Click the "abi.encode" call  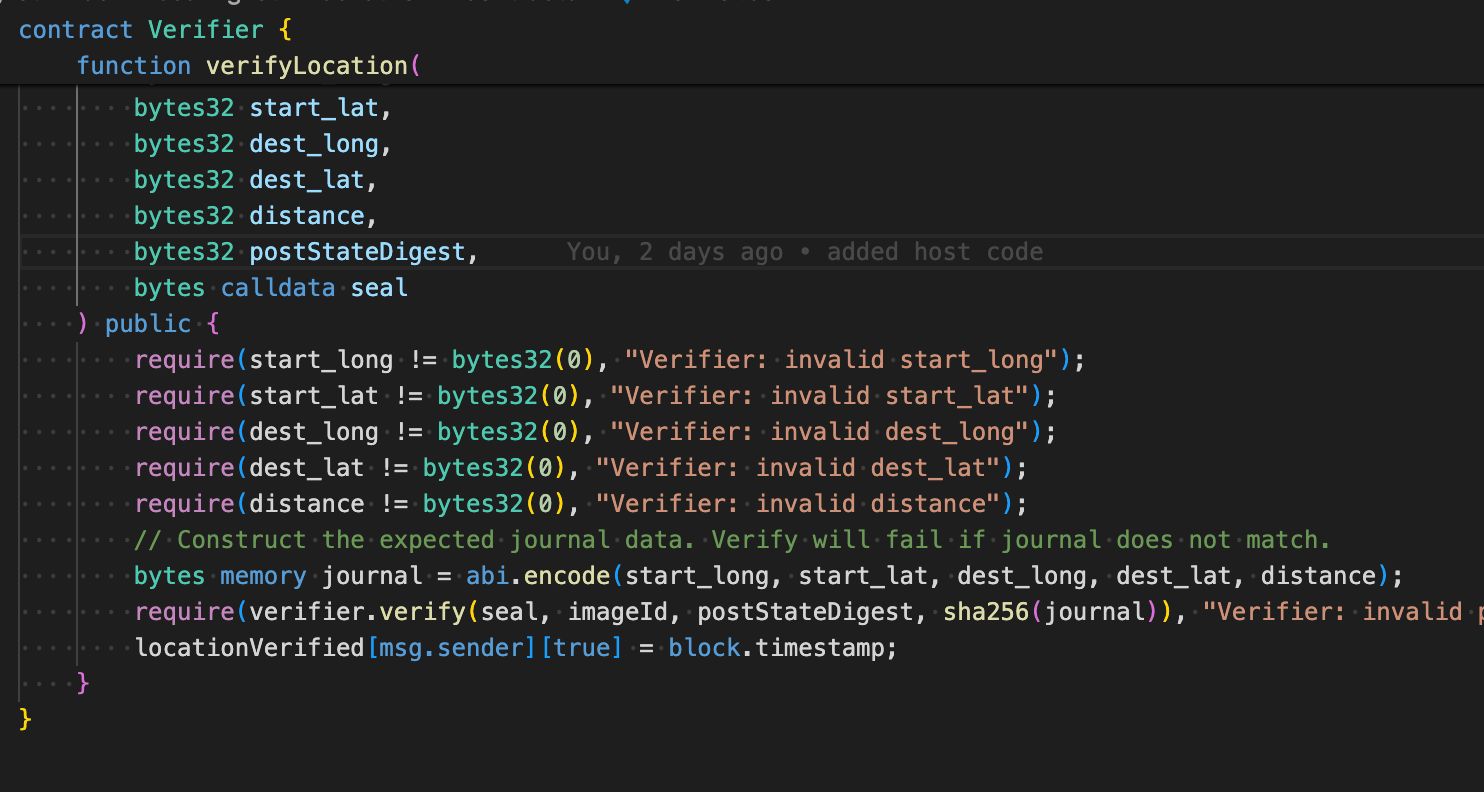point(538,576)
